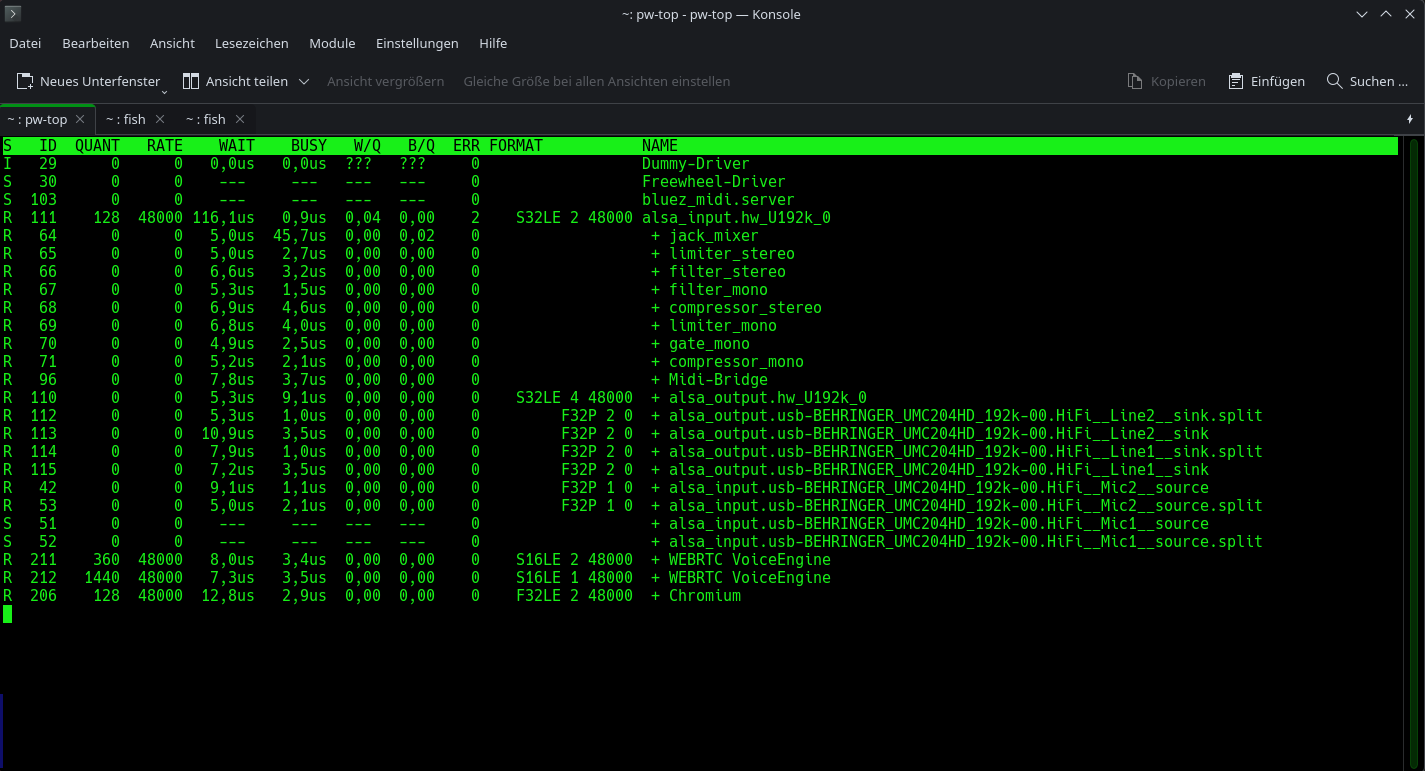
Task: Click the Ansicht teilen split-view icon
Action: [x=191, y=81]
